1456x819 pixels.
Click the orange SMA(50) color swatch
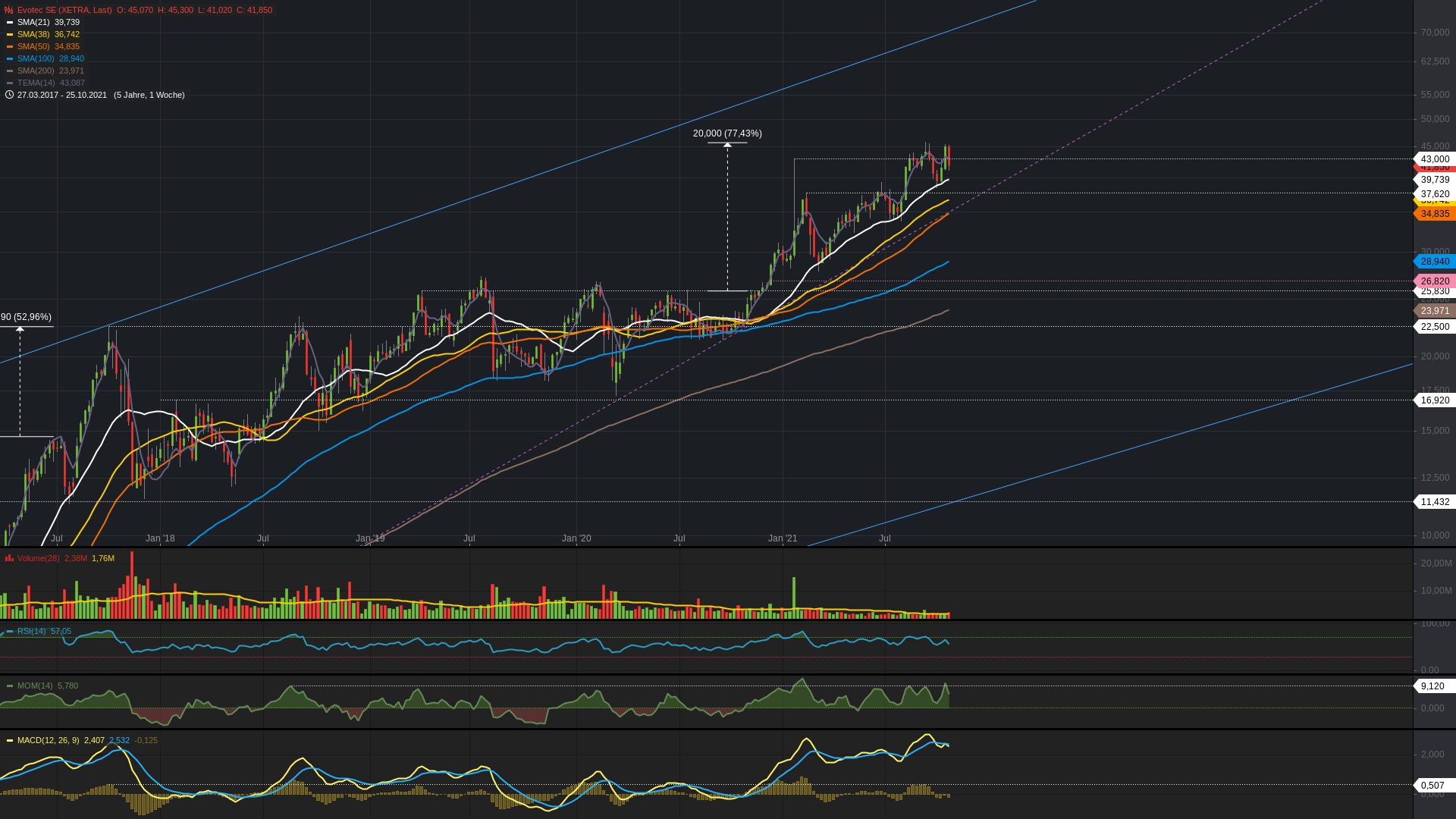click(x=8, y=46)
